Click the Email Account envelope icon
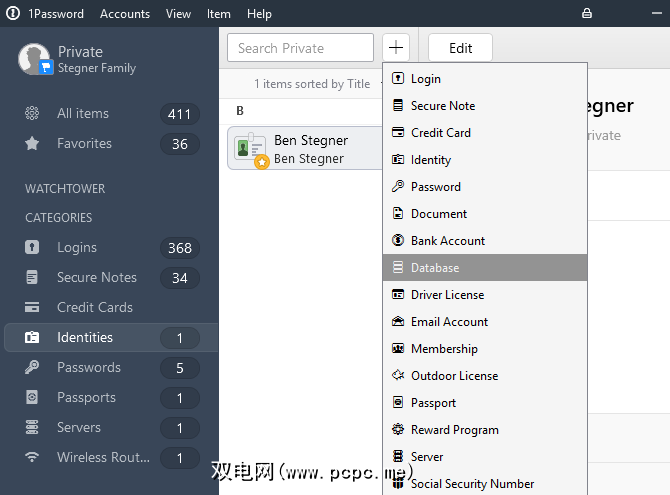This screenshot has width=670, height=495. (398, 321)
